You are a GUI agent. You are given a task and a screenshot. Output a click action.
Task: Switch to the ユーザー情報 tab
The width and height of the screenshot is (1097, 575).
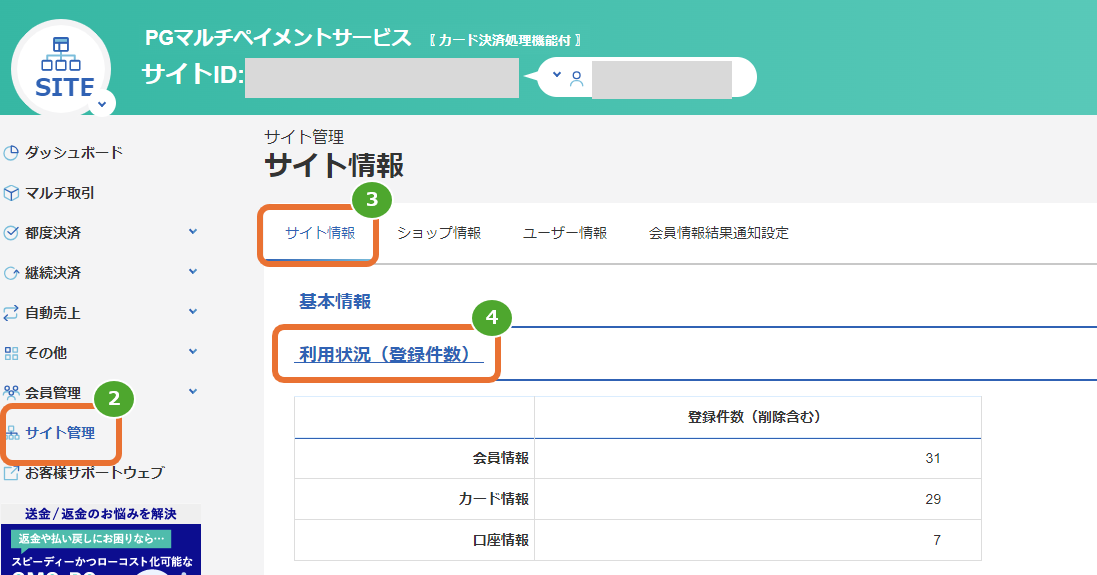coord(565,233)
